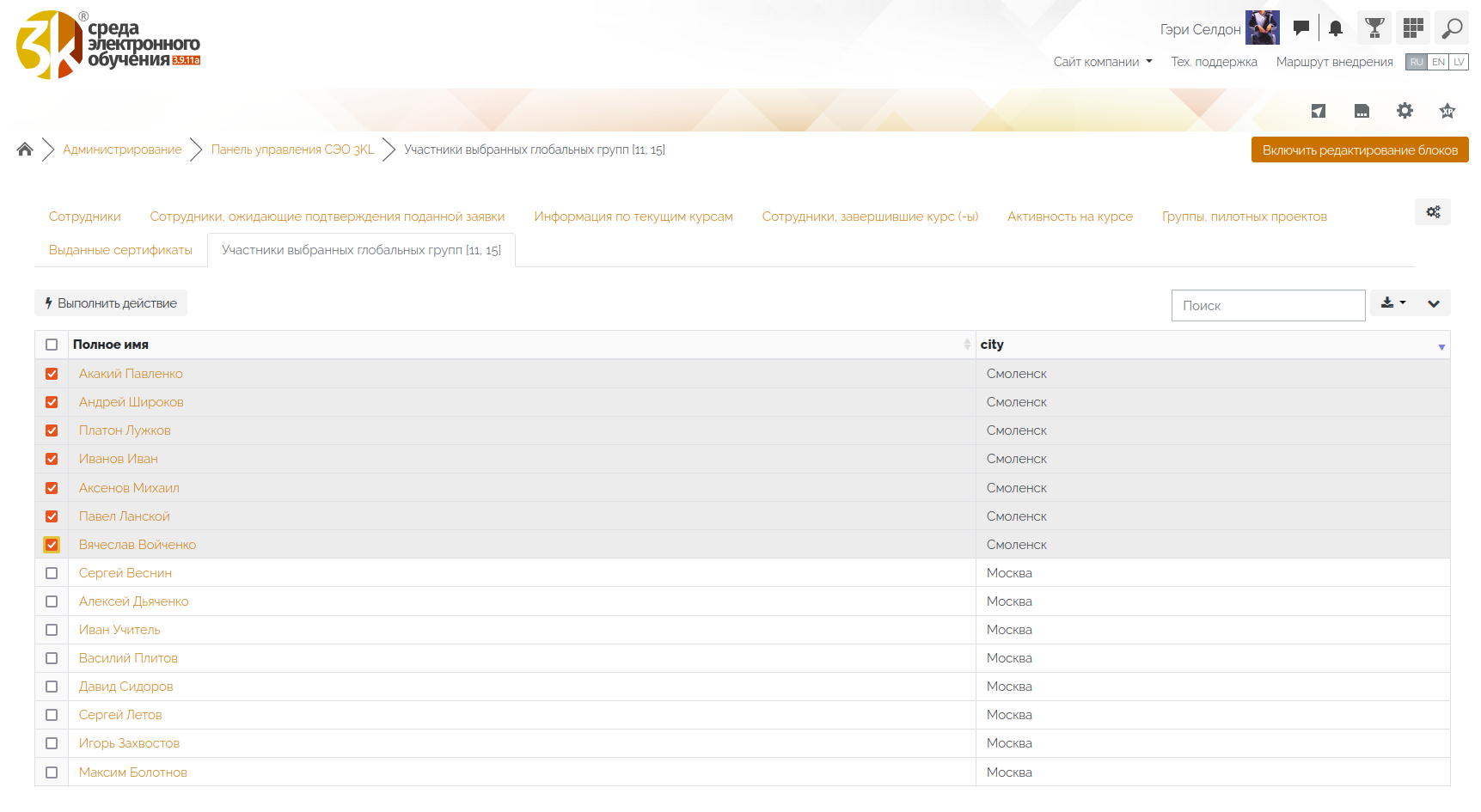
Task: Click the magnifying glass search icon
Action: point(1452,28)
